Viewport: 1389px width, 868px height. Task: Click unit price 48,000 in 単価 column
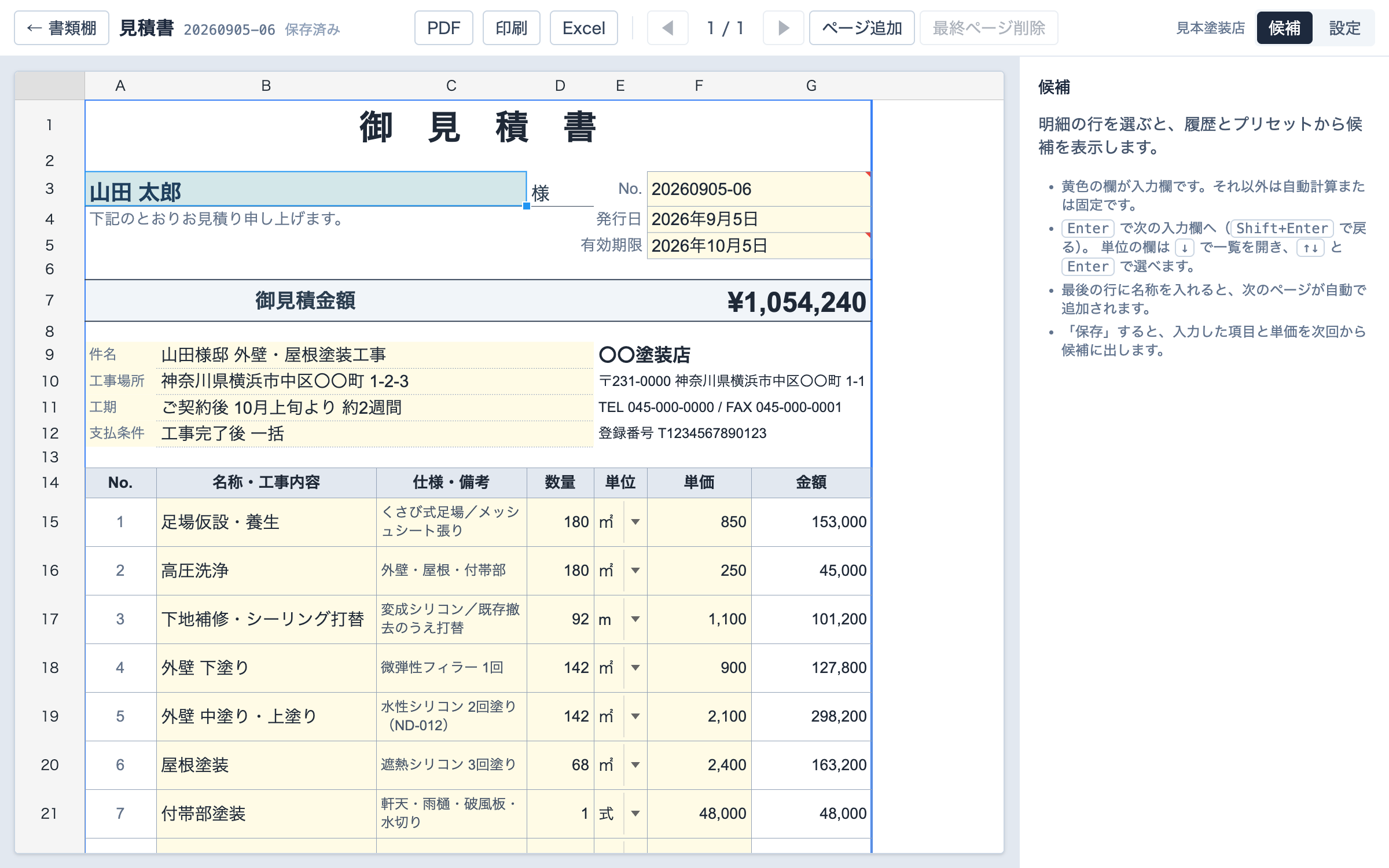[699, 814]
